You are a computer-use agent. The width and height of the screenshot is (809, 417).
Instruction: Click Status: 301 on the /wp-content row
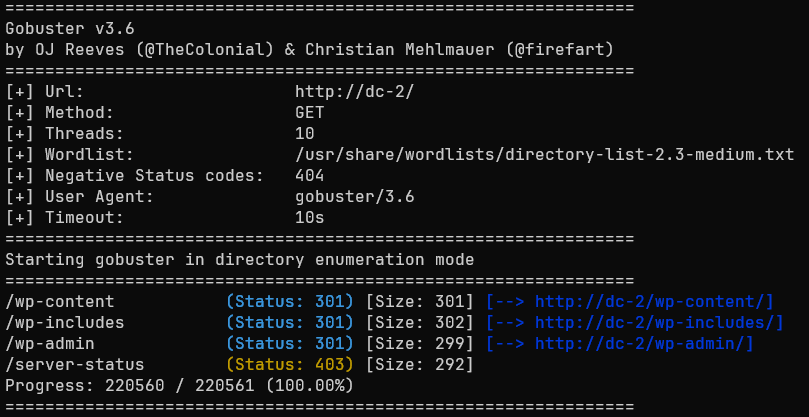(290, 302)
